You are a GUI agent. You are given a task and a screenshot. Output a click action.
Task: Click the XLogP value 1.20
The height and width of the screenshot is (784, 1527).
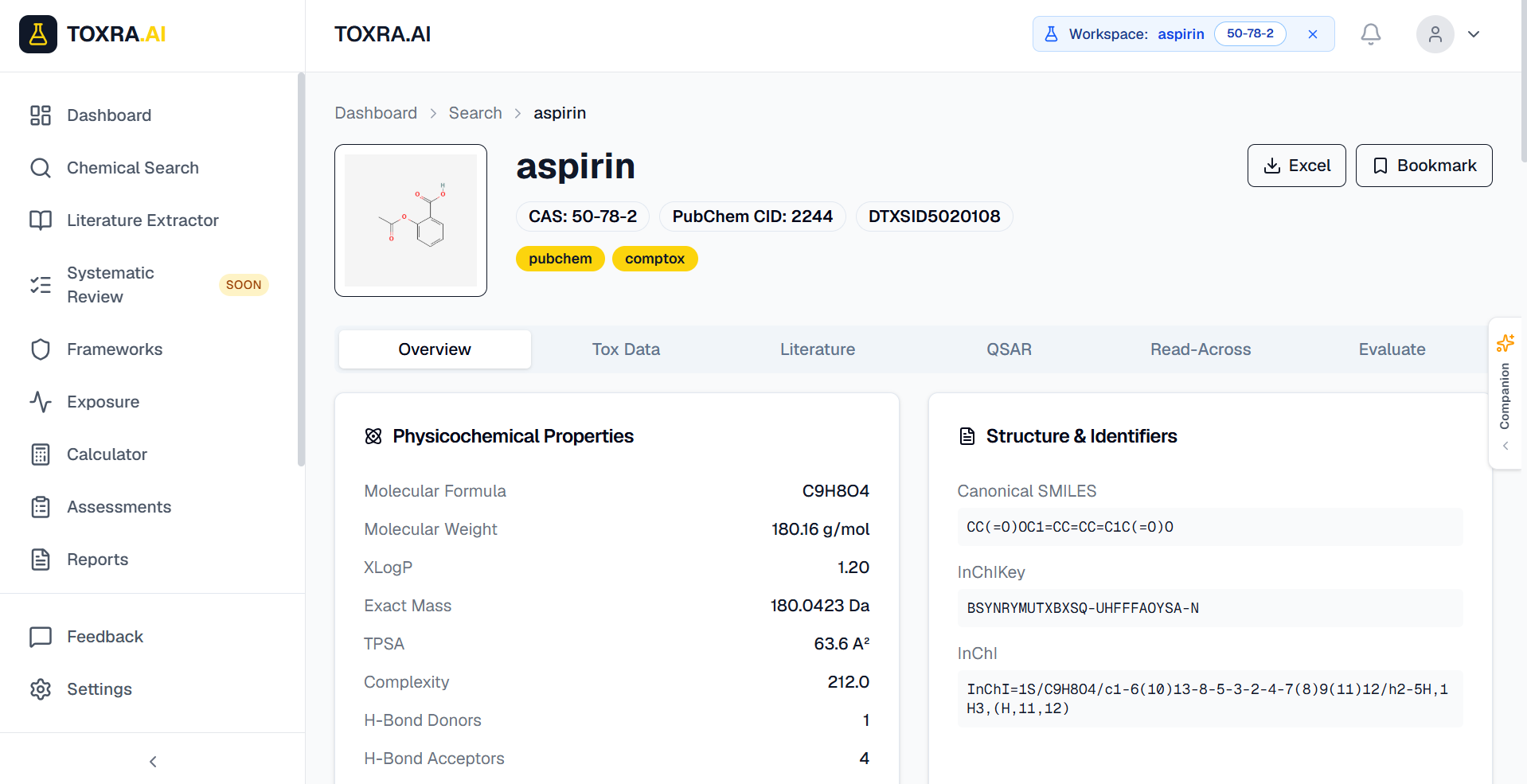point(853,568)
